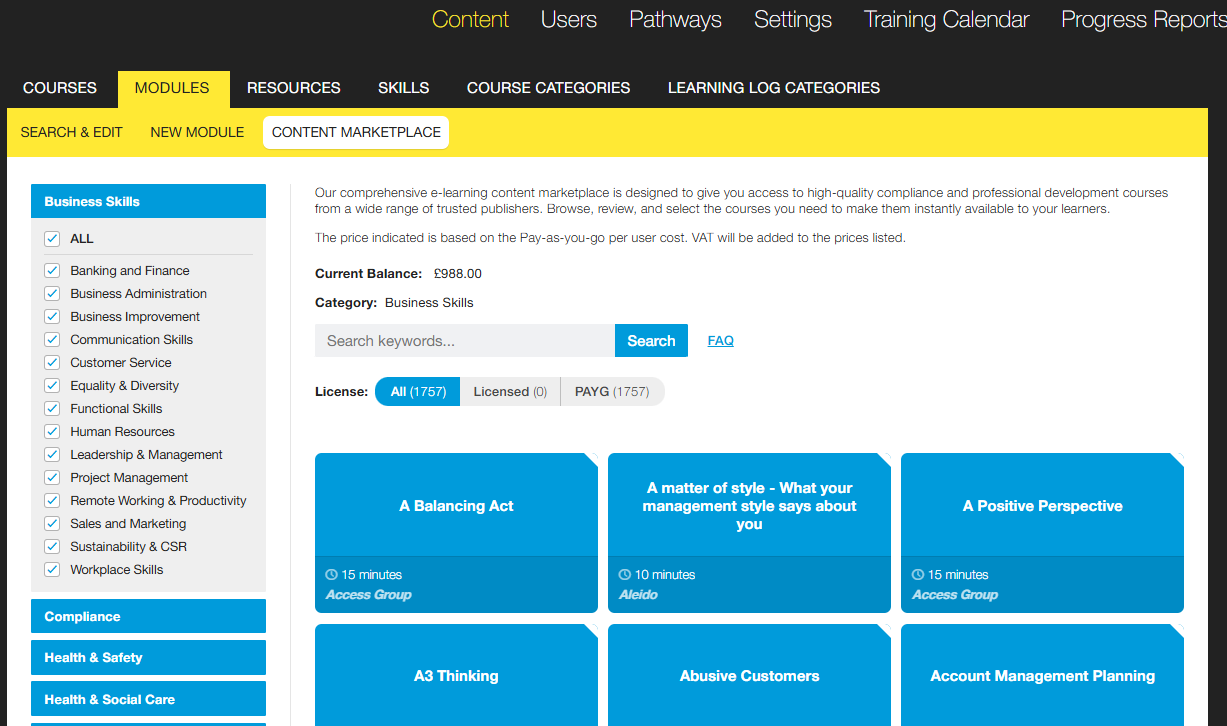Filter licenses by PAYG (1757)

(611, 392)
